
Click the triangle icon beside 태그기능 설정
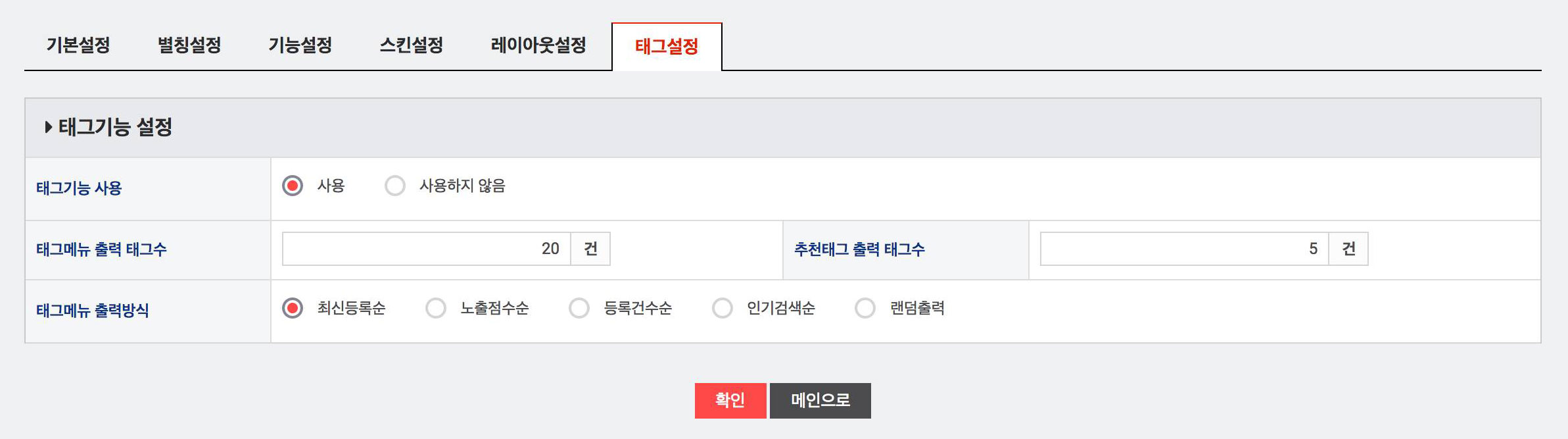(x=48, y=127)
